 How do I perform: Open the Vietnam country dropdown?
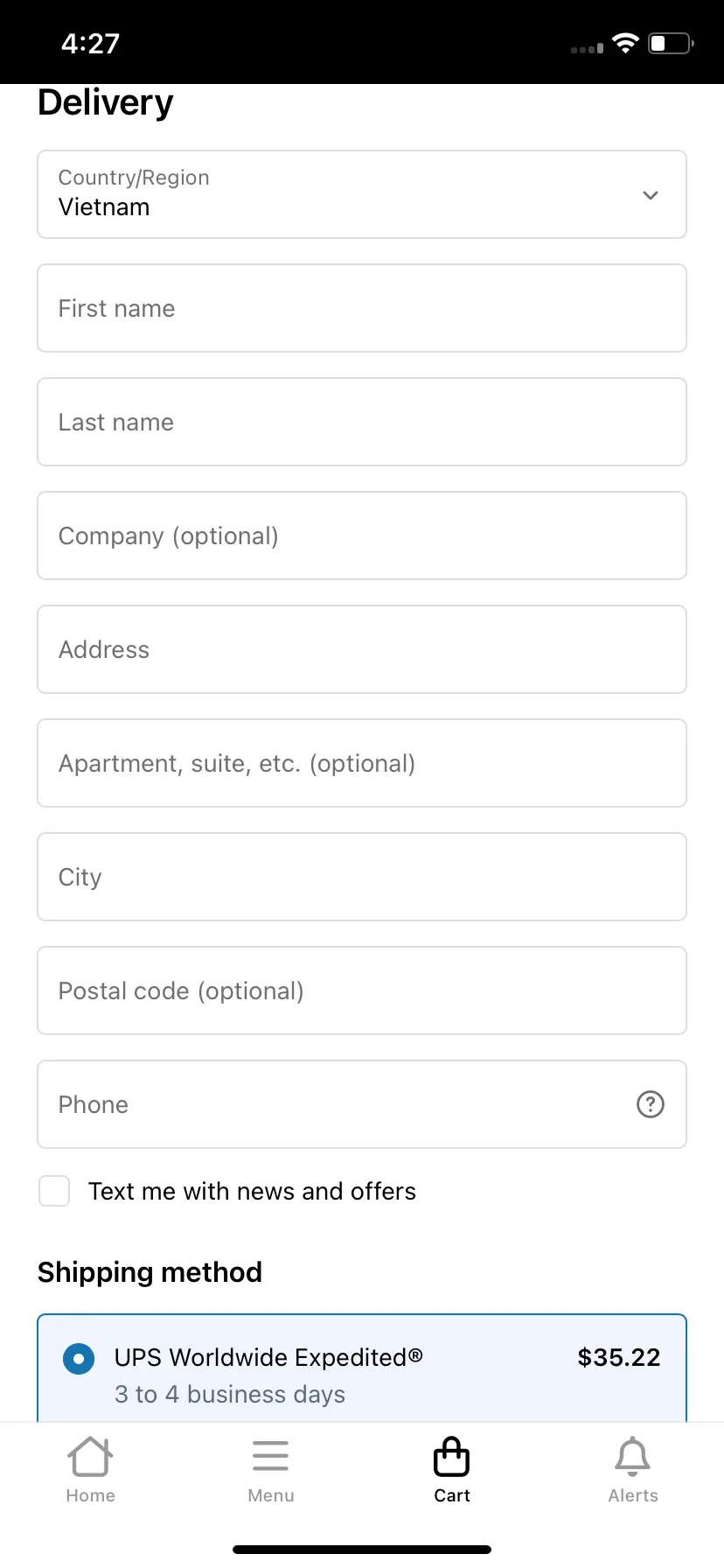362,194
